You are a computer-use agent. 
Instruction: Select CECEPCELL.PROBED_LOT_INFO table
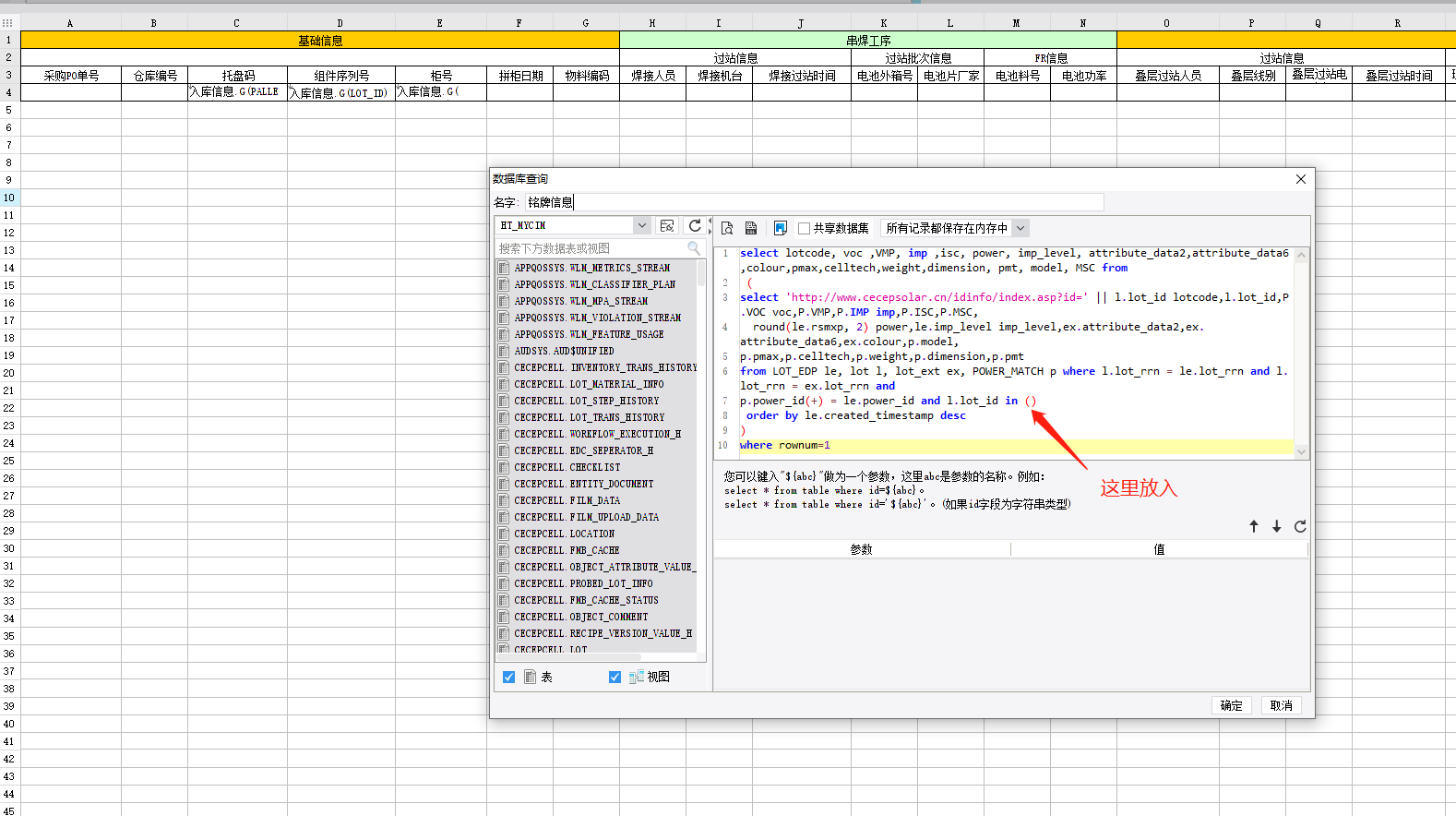point(583,583)
